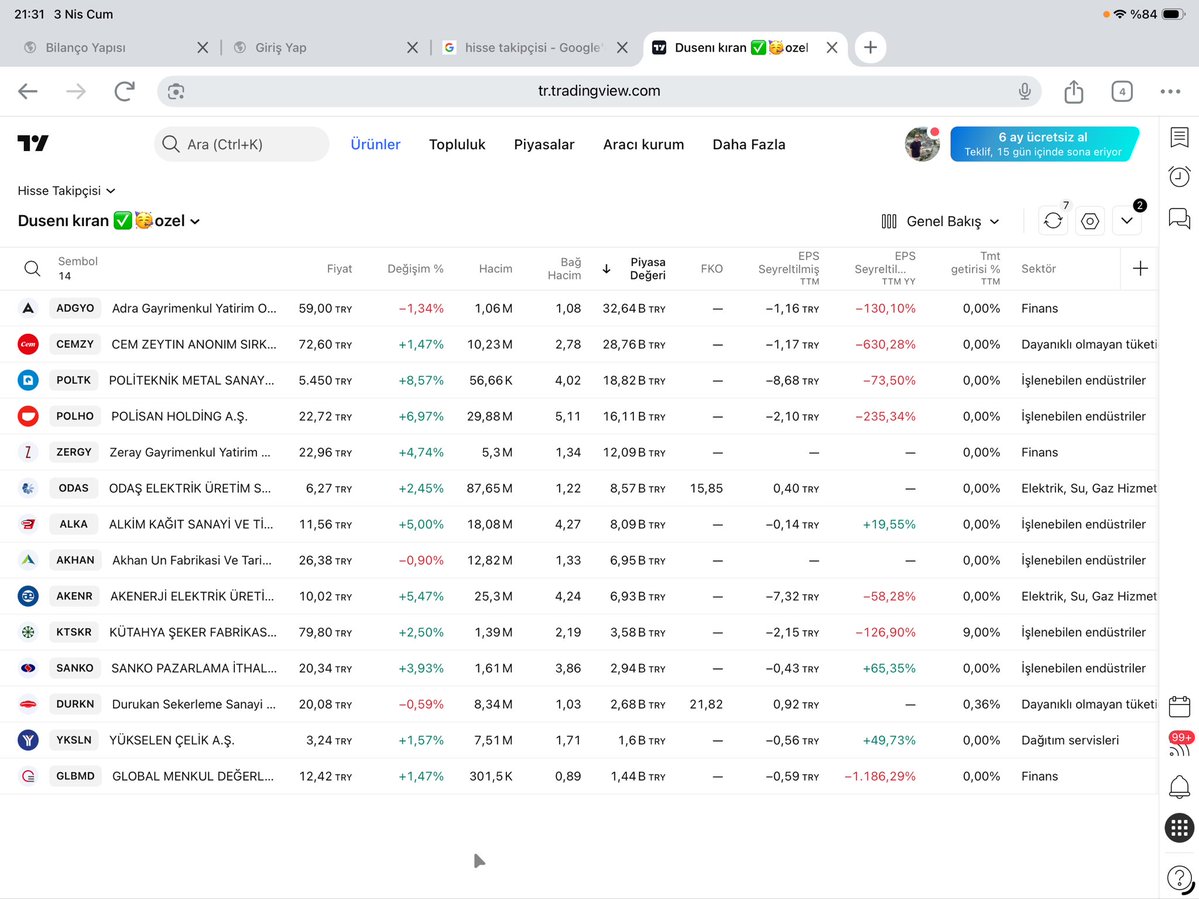Open the Duseni kıran watchlist dropdown

point(109,221)
